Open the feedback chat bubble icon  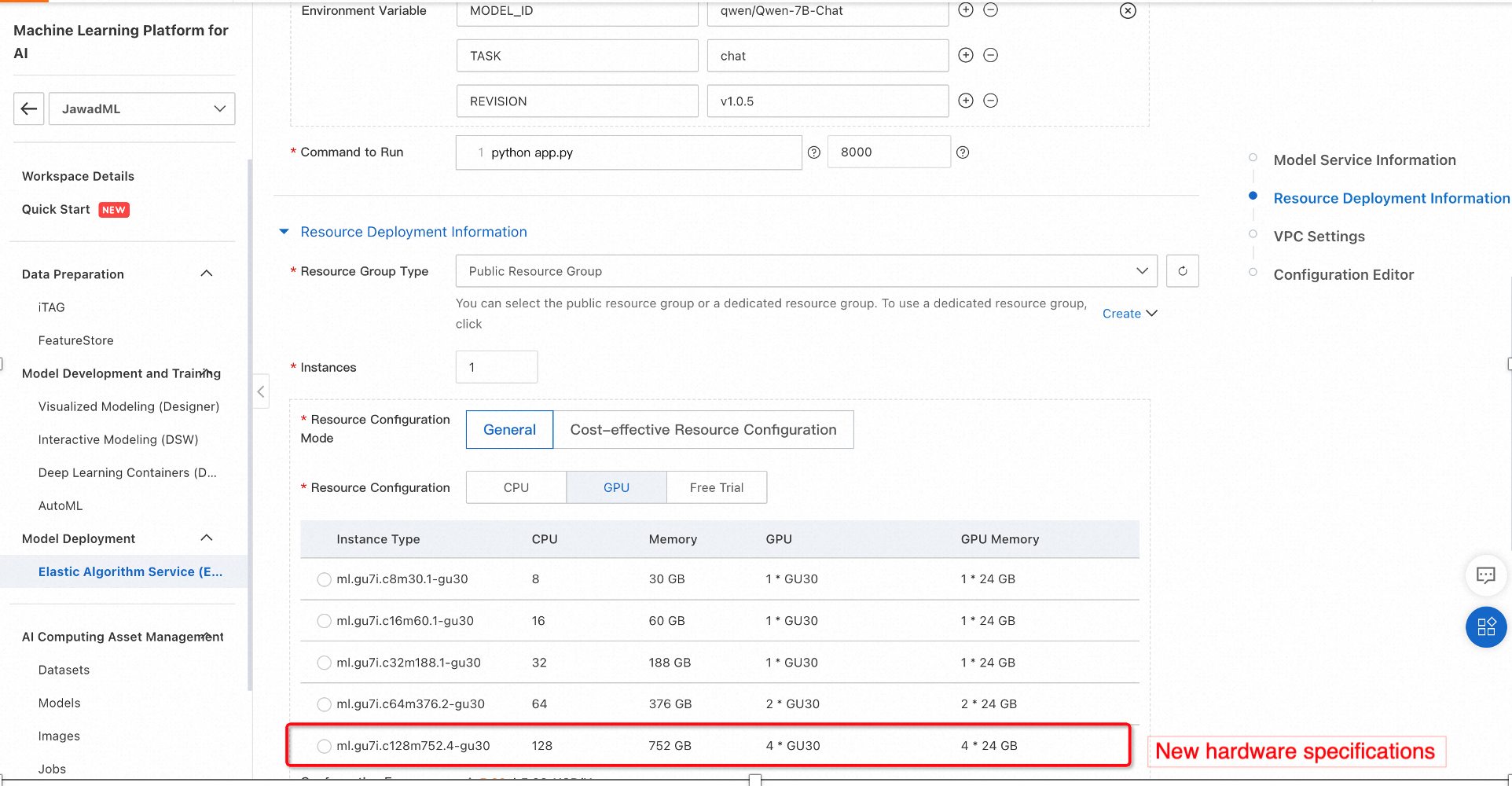[1486, 575]
